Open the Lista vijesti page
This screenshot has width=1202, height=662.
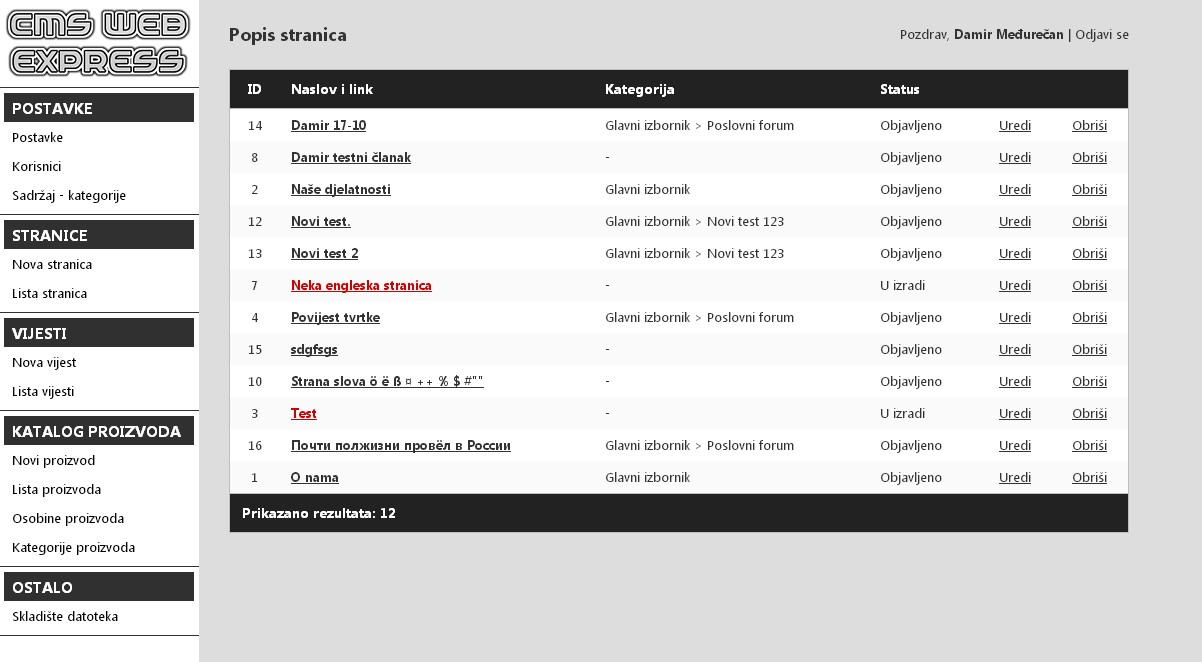click(x=42, y=391)
